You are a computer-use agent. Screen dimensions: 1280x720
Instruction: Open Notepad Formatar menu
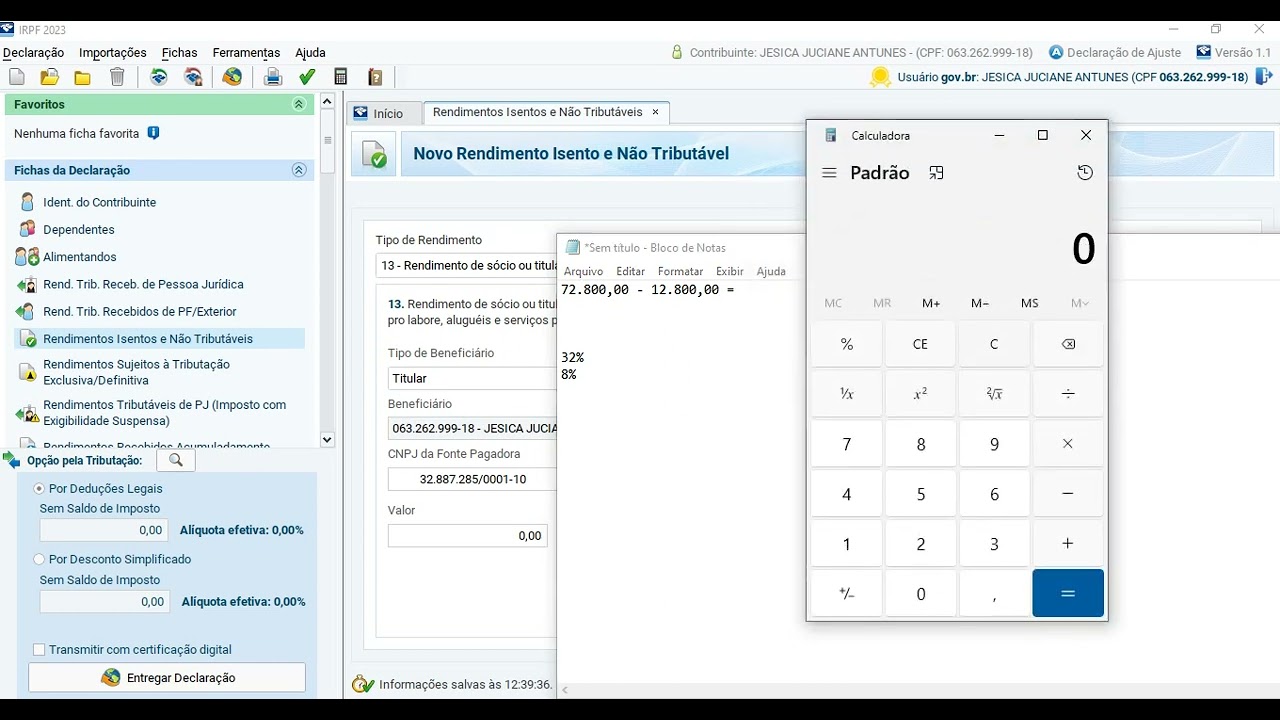(x=680, y=271)
